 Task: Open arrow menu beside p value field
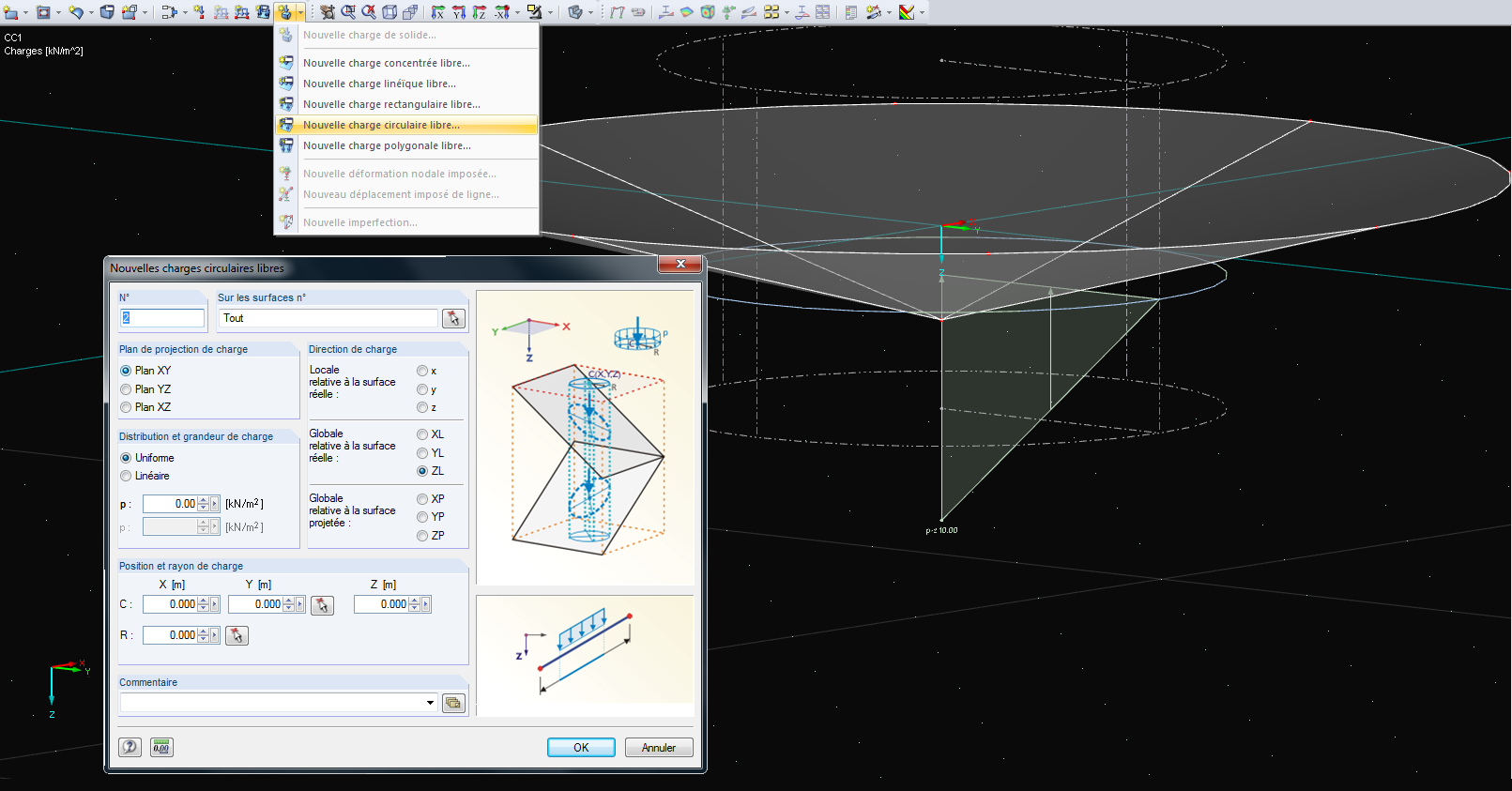tap(215, 504)
